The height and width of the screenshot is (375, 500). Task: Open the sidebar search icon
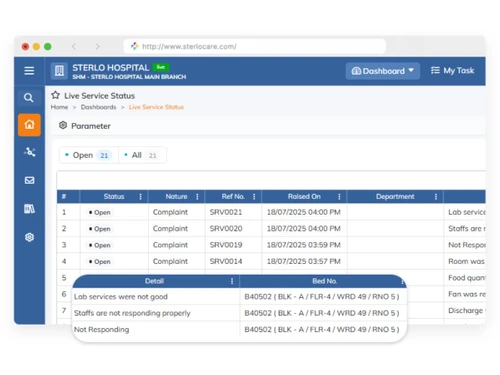[x=29, y=98]
